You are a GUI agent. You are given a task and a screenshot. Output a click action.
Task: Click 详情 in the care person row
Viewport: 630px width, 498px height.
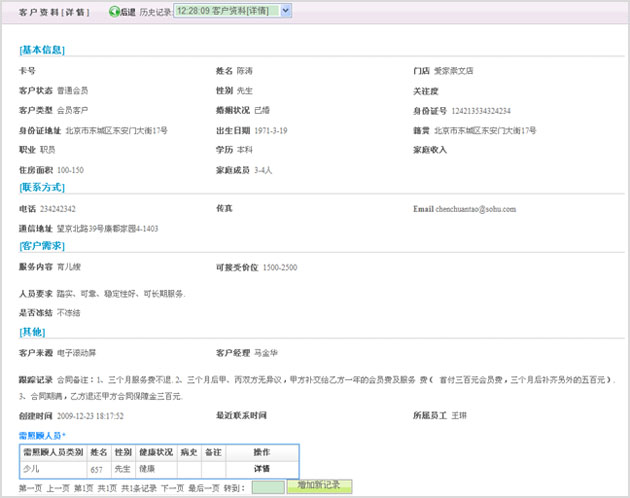pyautogui.click(x=262, y=468)
